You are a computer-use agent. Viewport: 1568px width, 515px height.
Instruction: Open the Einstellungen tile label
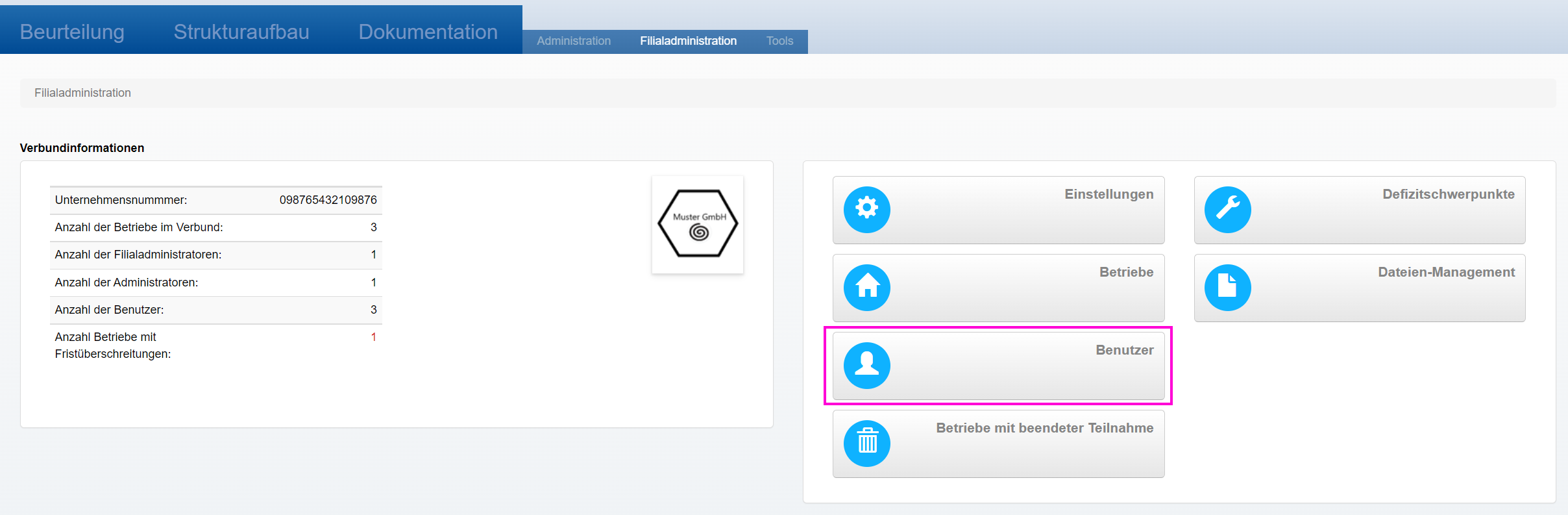click(x=1109, y=194)
